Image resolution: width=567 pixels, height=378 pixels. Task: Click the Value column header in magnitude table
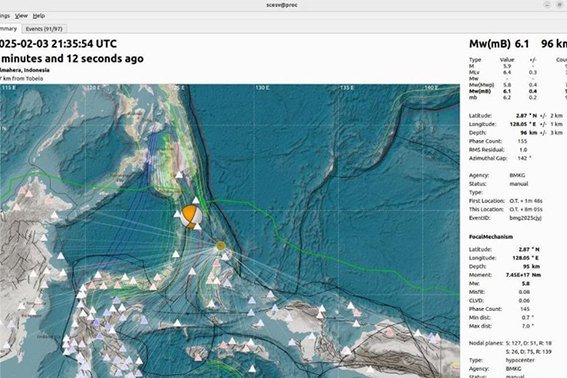[x=507, y=60]
